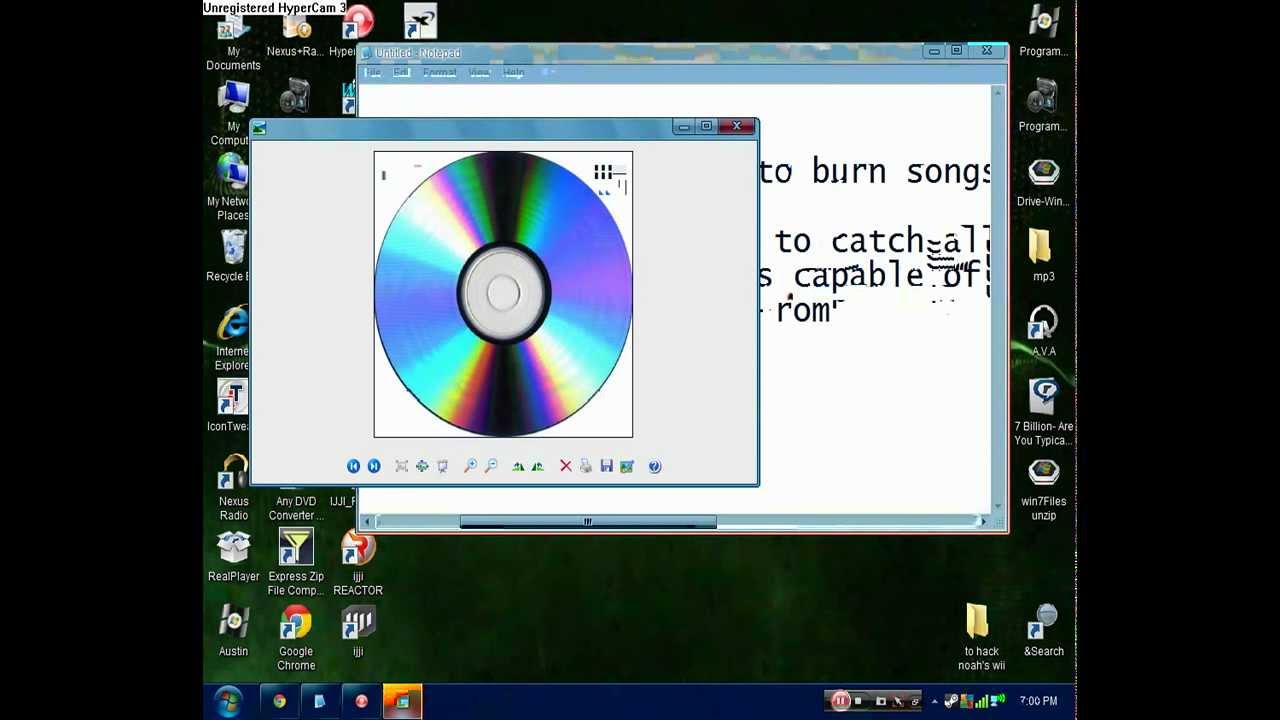Click the 7:00 PM taskbar clock
The width and height of the screenshot is (1280, 720).
pos(1038,701)
